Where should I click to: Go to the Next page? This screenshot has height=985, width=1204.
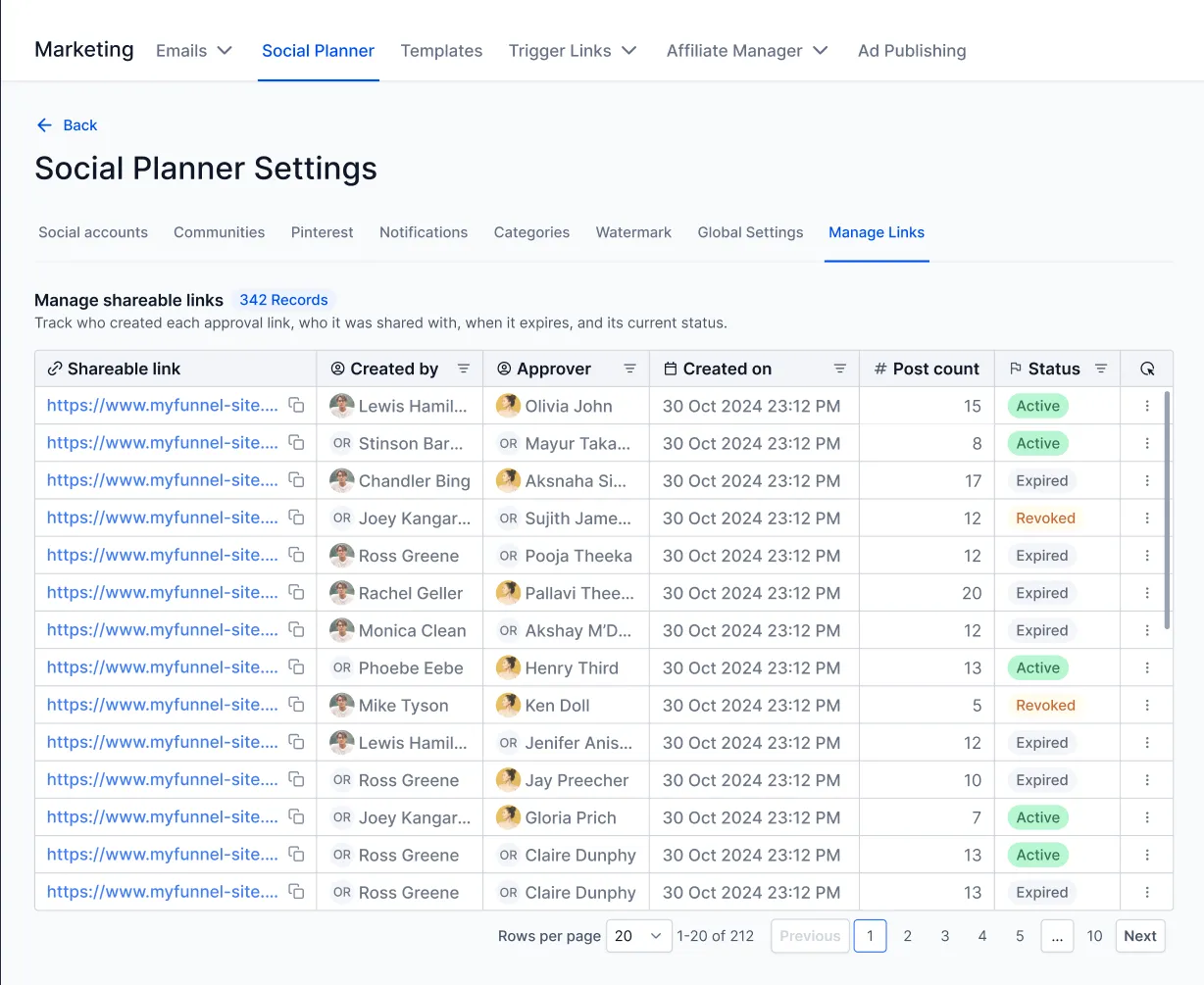[x=1139, y=936]
